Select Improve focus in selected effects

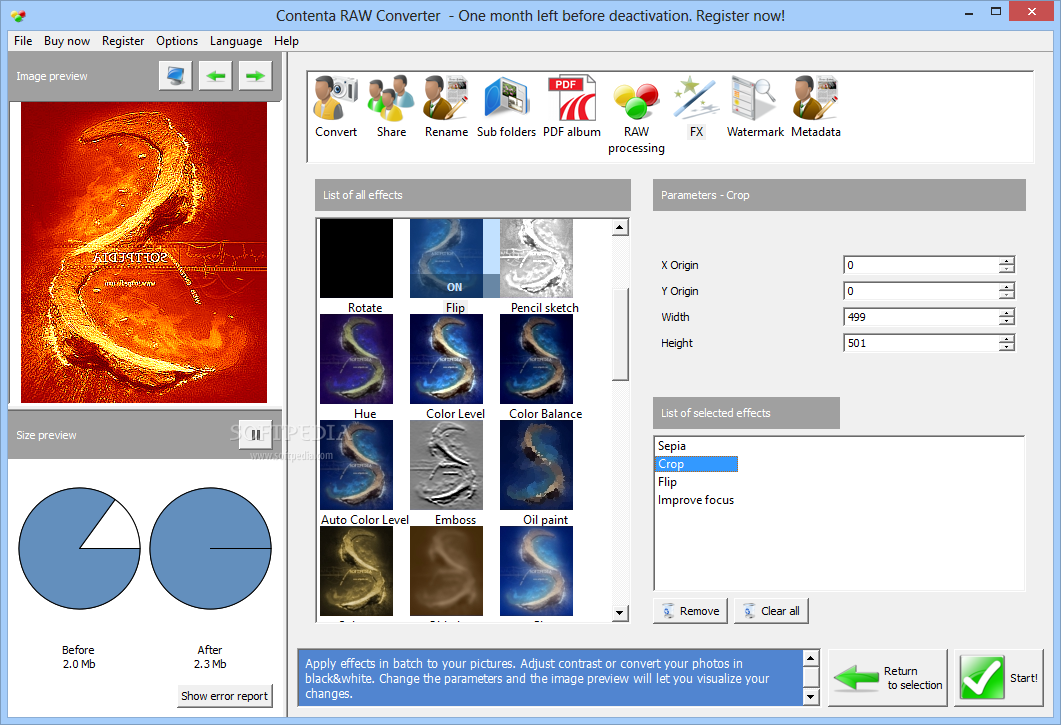[x=696, y=500]
